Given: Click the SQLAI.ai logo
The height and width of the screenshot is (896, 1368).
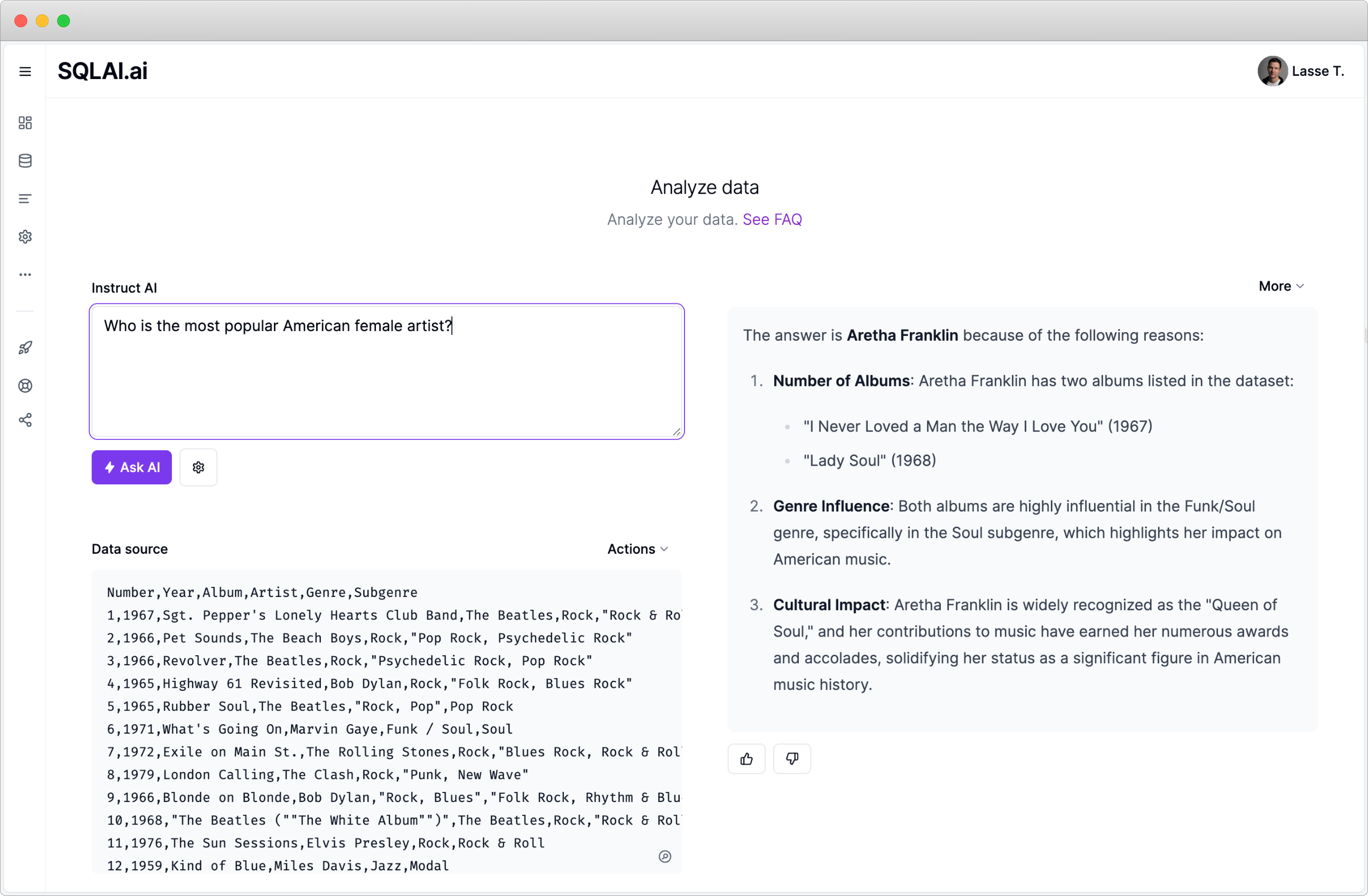Looking at the screenshot, I should click(103, 71).
